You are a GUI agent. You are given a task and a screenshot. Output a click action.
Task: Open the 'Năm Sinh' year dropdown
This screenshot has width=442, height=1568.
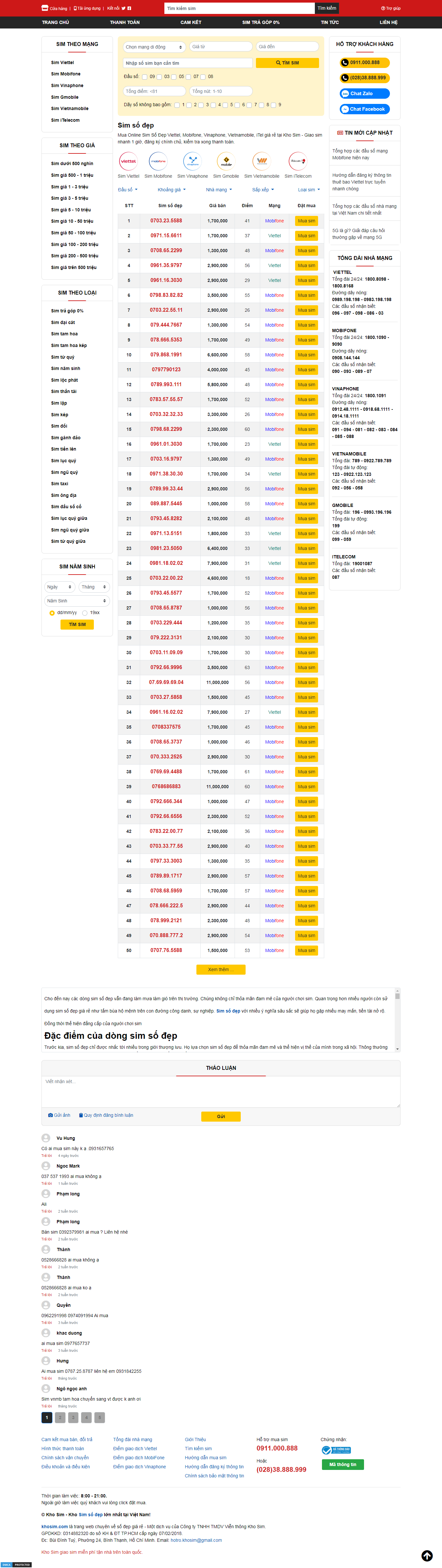click(x=77, y=601)
